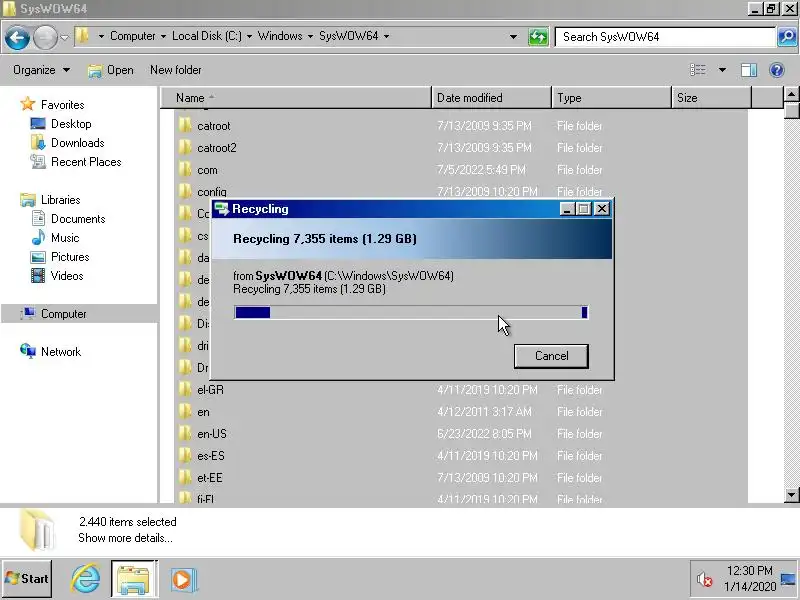
Task: Sort by the Type column header
Action: [x=611, y=97]
